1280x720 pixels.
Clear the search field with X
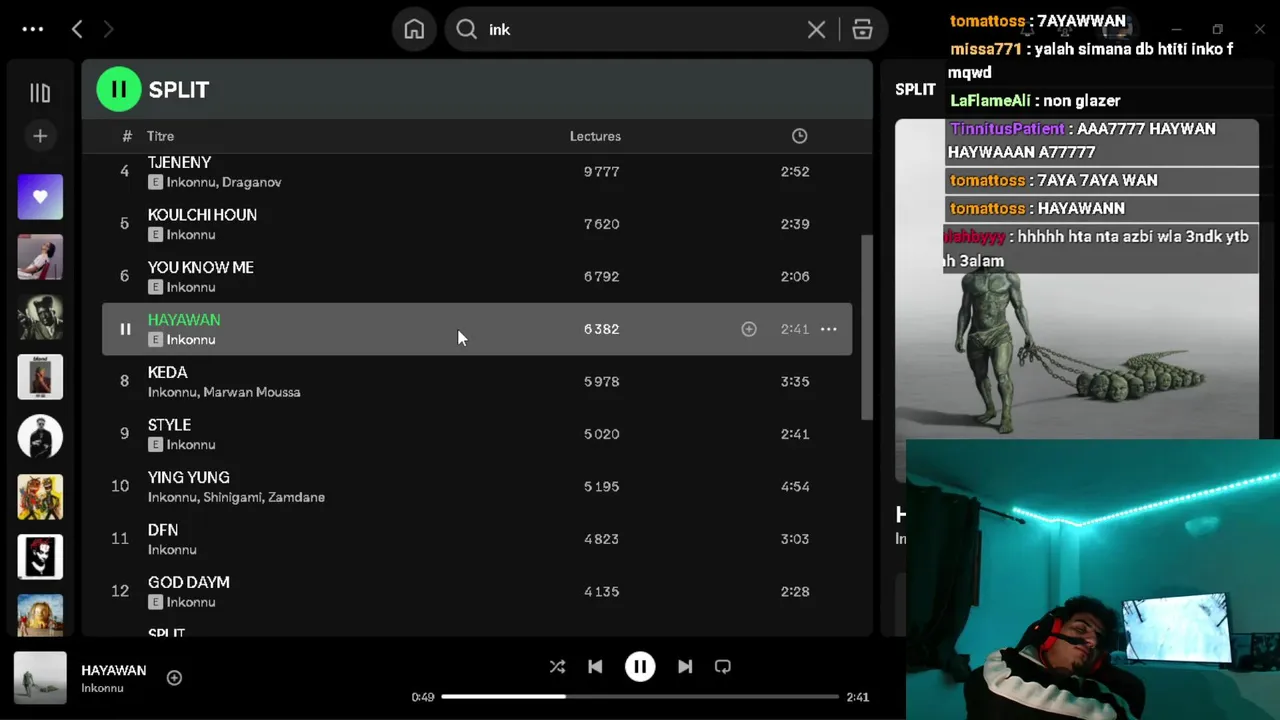pos(816,30)
